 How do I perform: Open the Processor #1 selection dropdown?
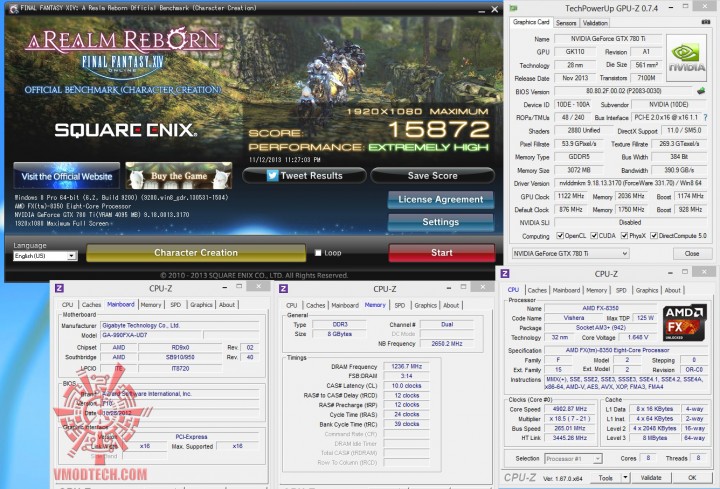coord(573,458)
